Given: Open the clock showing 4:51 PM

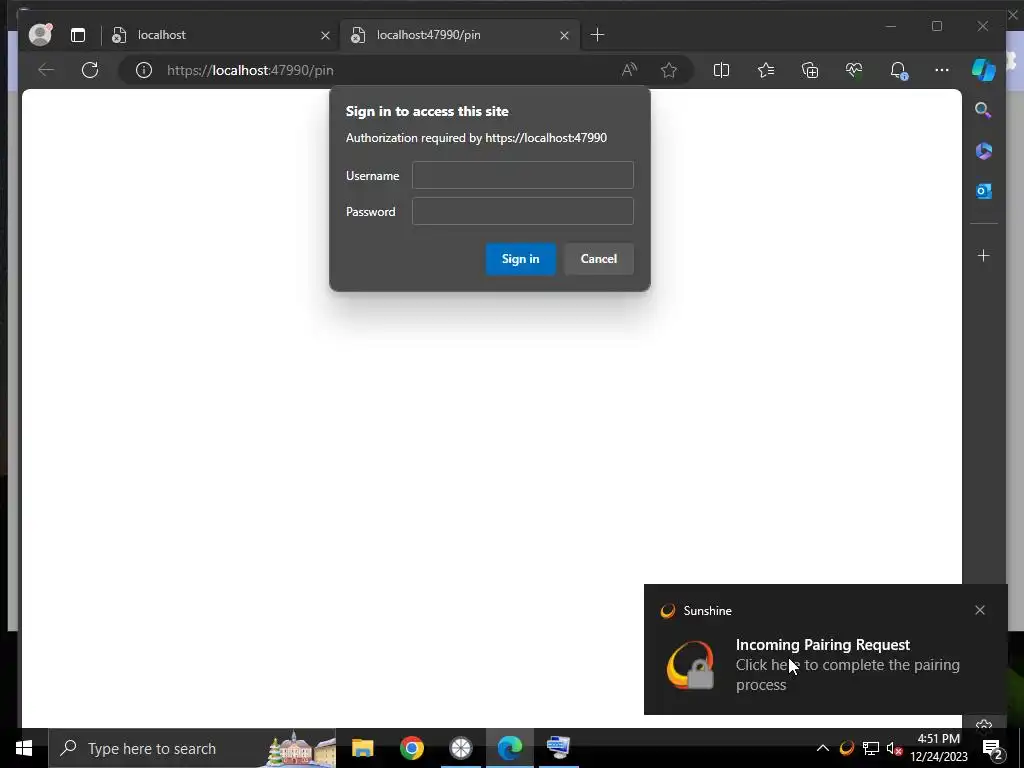Looking at the screenshot, I should pos(938,748).
